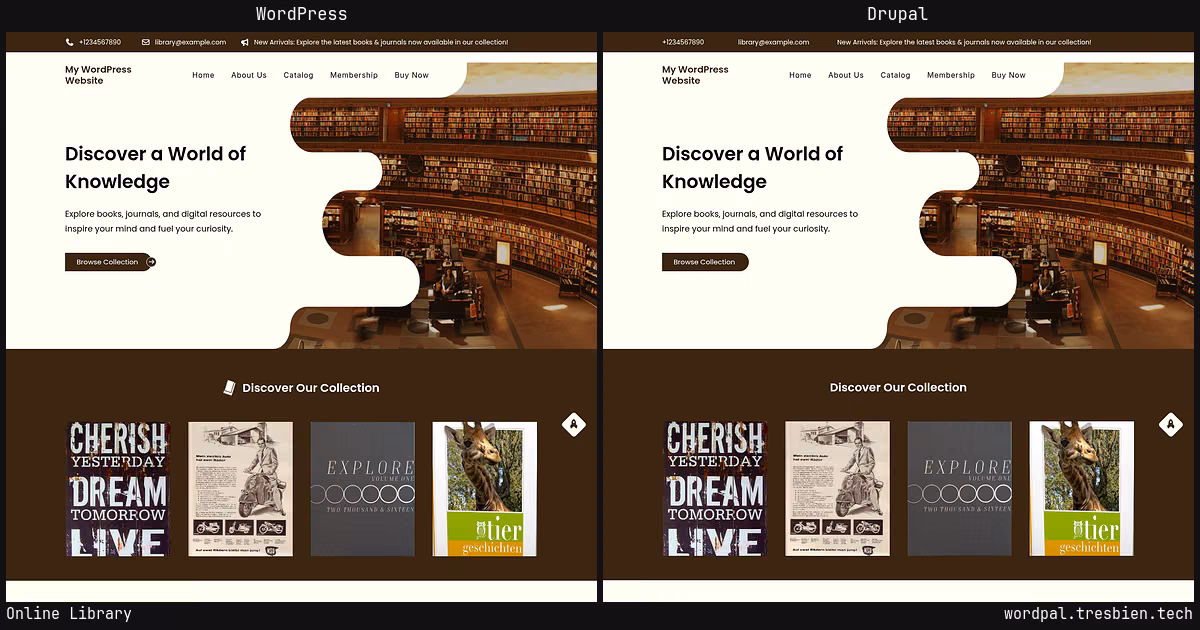This screenshot has height=630, width=1200.
Task: Click Discover a World of Knowledge heading in Drupal
Action: (x=752, y=167)
